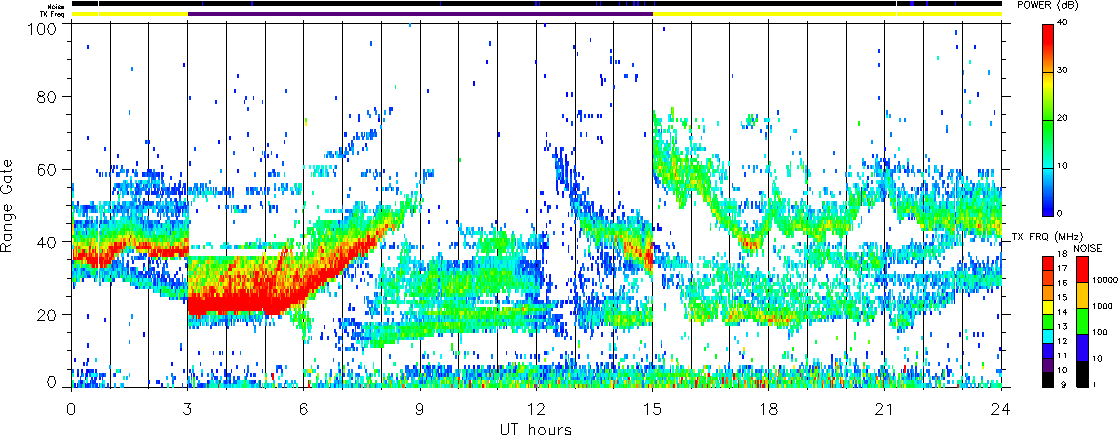Click the 16 label on the TX FRQ legend

click(1061, 283)
